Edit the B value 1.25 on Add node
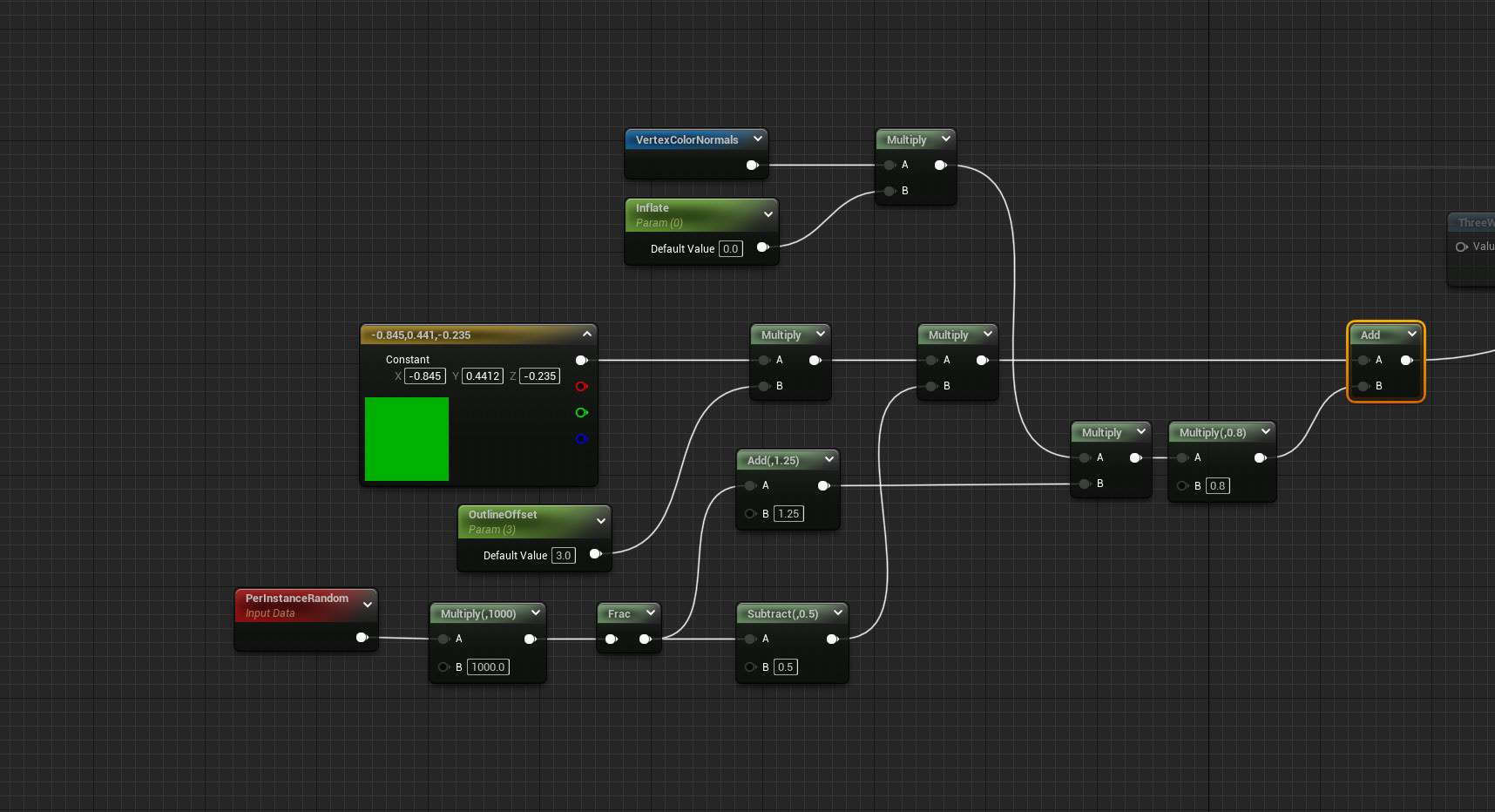The width and height of the screenshot is (1495, 812). 788,513
